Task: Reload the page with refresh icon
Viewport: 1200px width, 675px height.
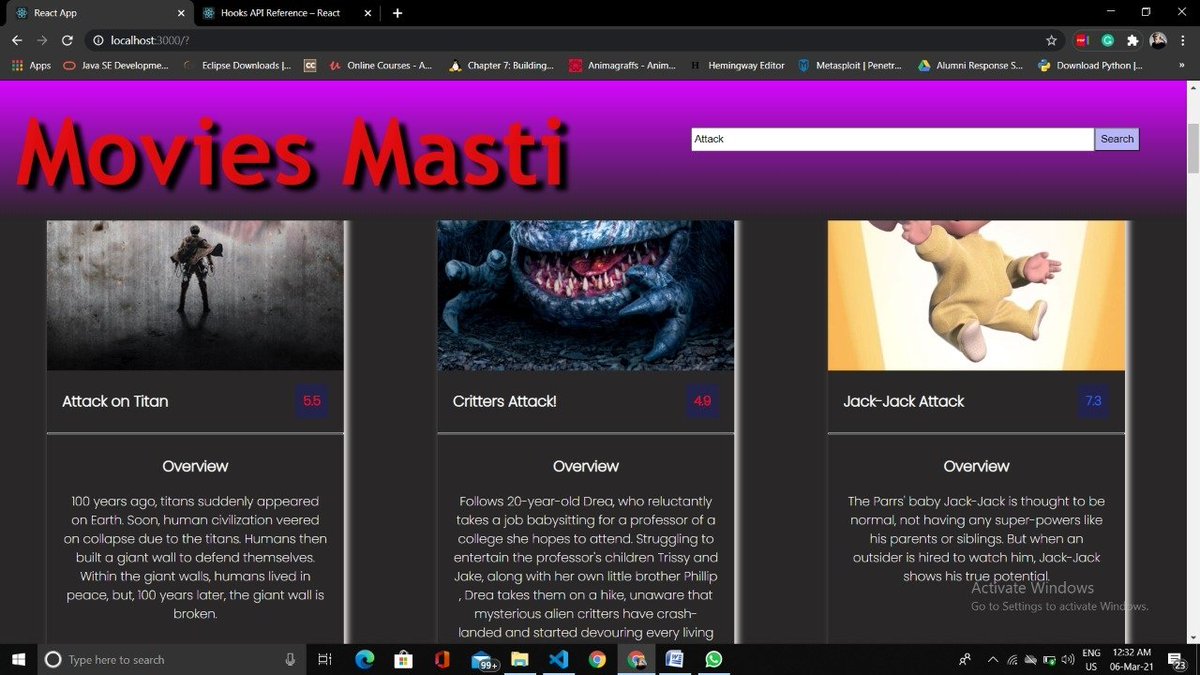Action: (67, 40)
